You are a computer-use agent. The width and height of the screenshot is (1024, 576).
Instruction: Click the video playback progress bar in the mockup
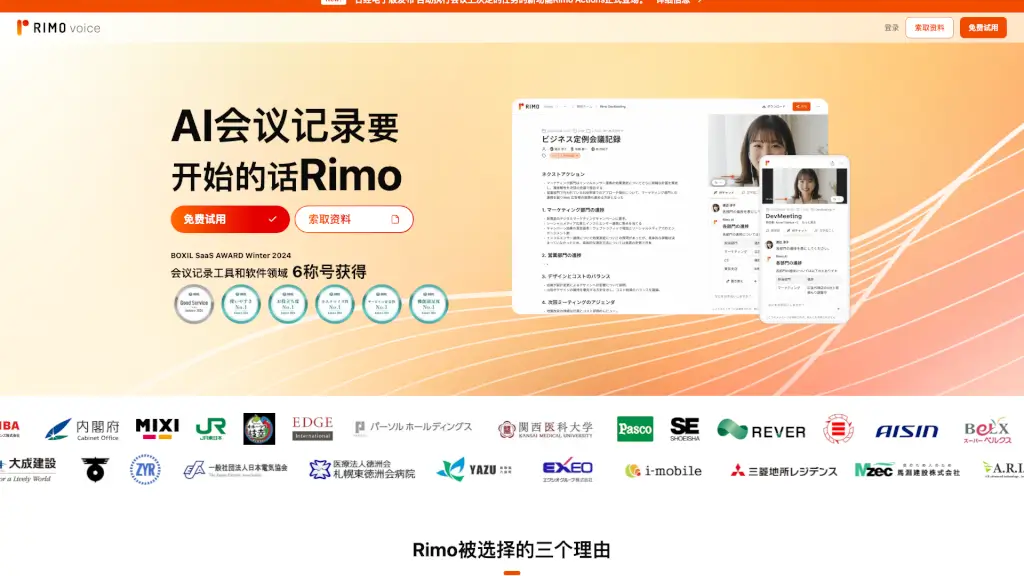[x=729, y=175]
